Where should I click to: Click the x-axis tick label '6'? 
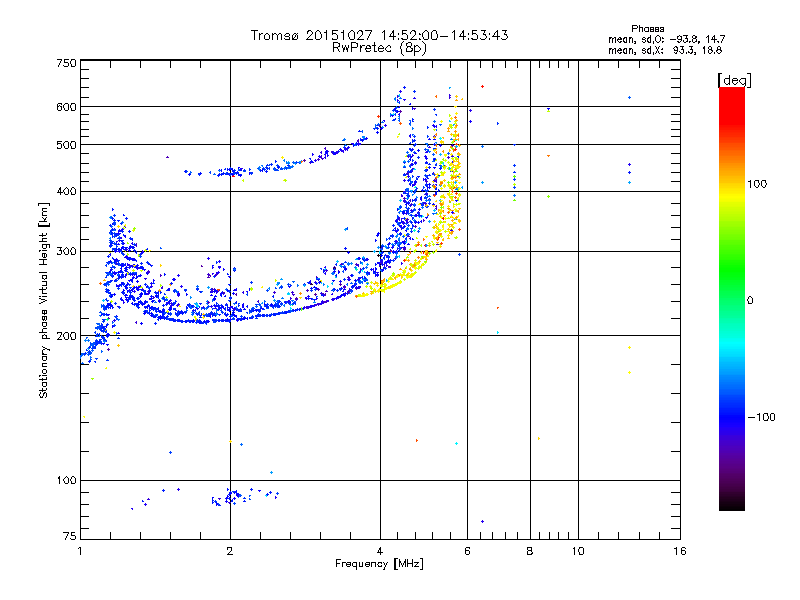[467, 551]
